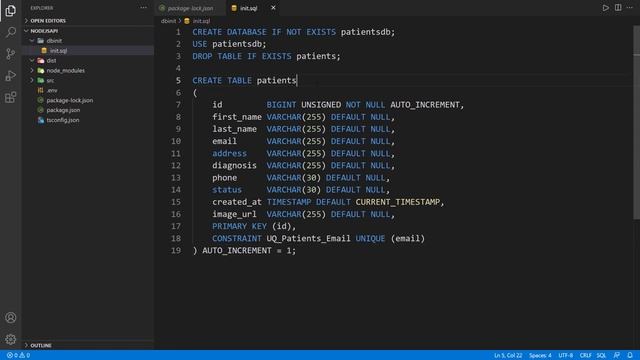Open the .env file
Viewport: 640px width, 360px height.
tap(52, 90)
